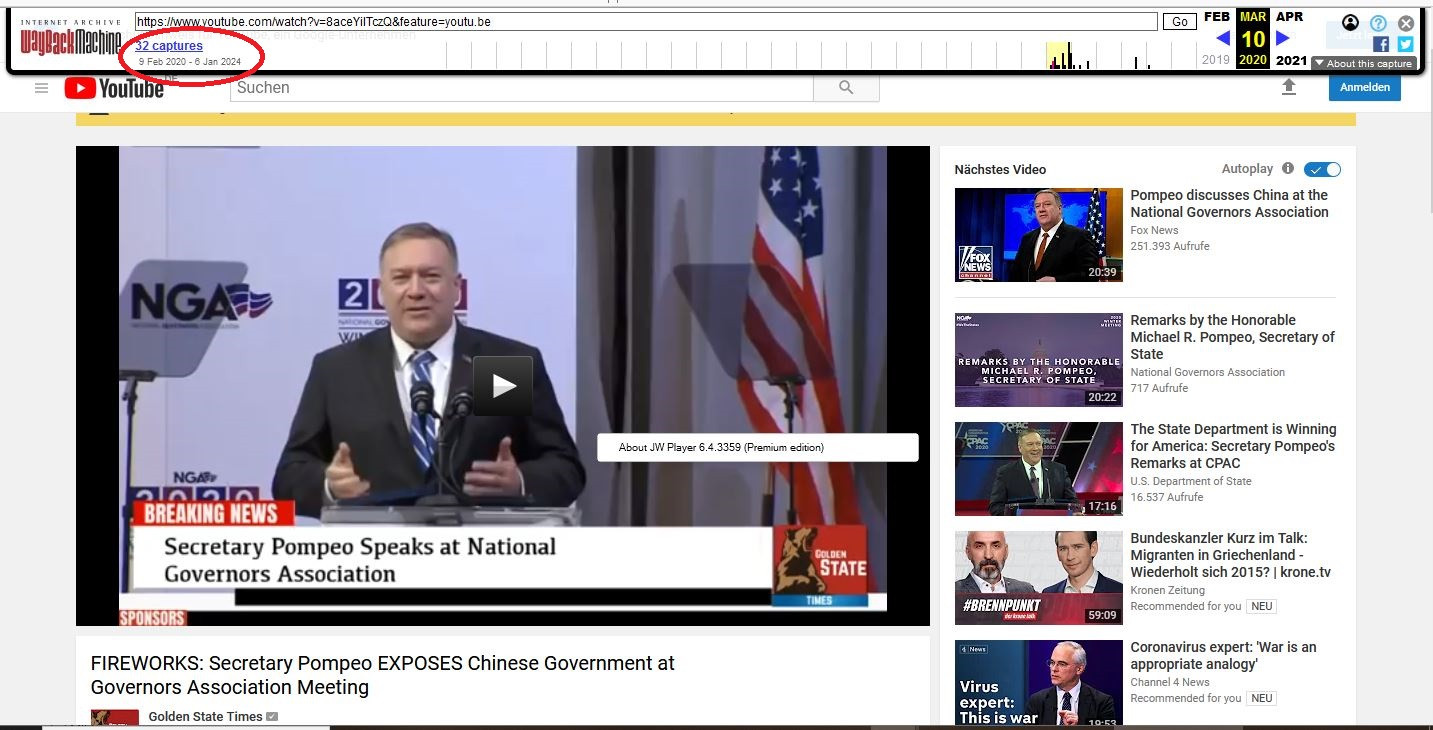
Task: Share capture on Twitter icon
Action: (x=1405, y=44)
